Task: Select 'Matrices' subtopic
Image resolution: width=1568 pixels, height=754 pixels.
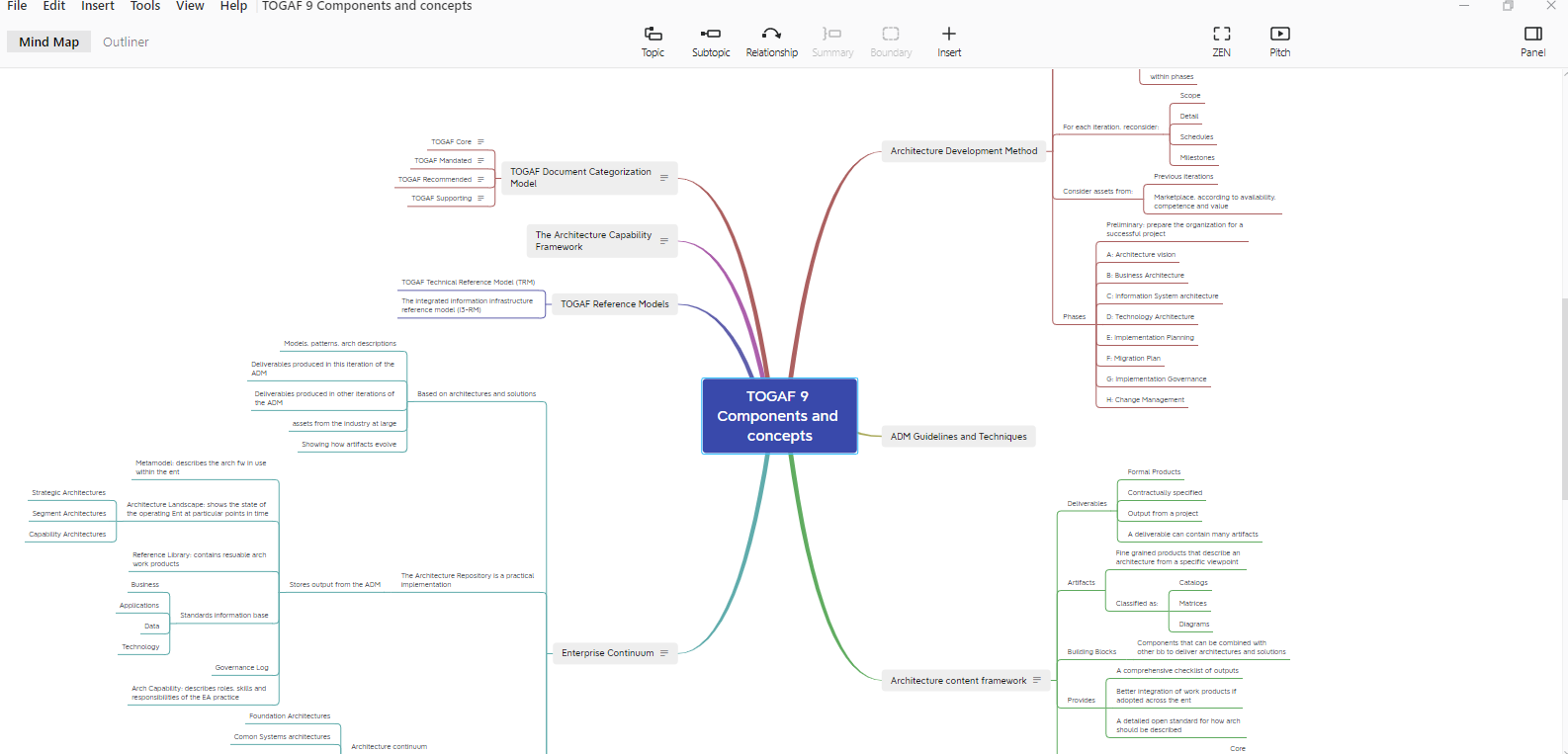Action: pyautogui.click(x=1192, y=604)
